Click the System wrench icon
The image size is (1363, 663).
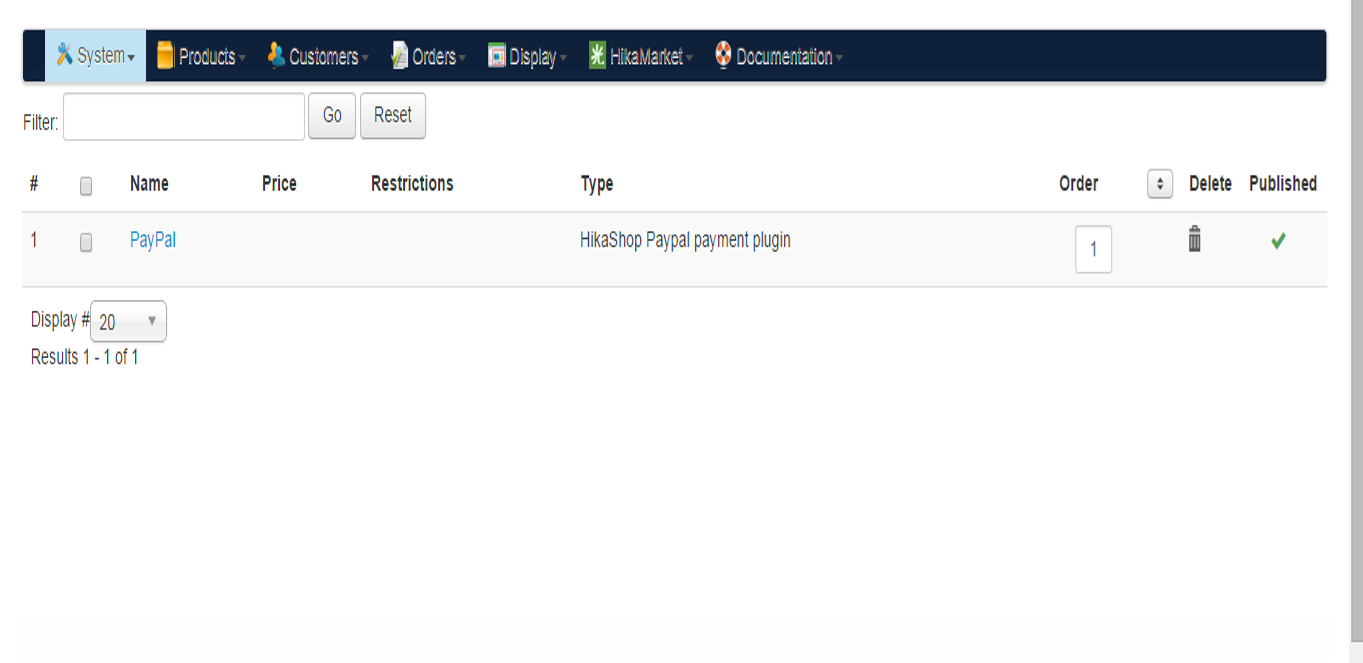pyautogui.click(x=65, y=54)
